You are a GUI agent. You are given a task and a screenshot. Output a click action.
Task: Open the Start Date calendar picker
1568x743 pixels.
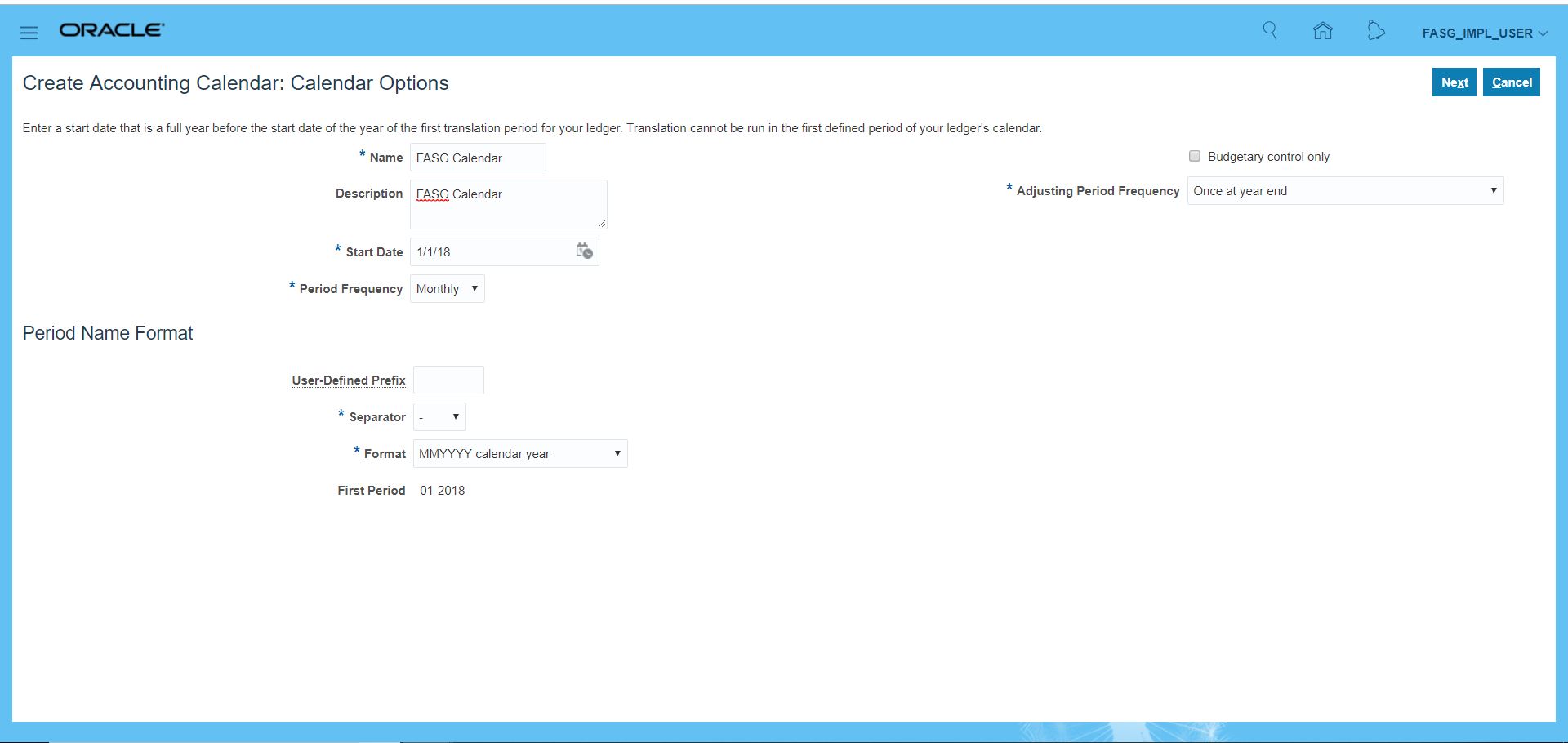pyautogui.click(x=584, y=251)
